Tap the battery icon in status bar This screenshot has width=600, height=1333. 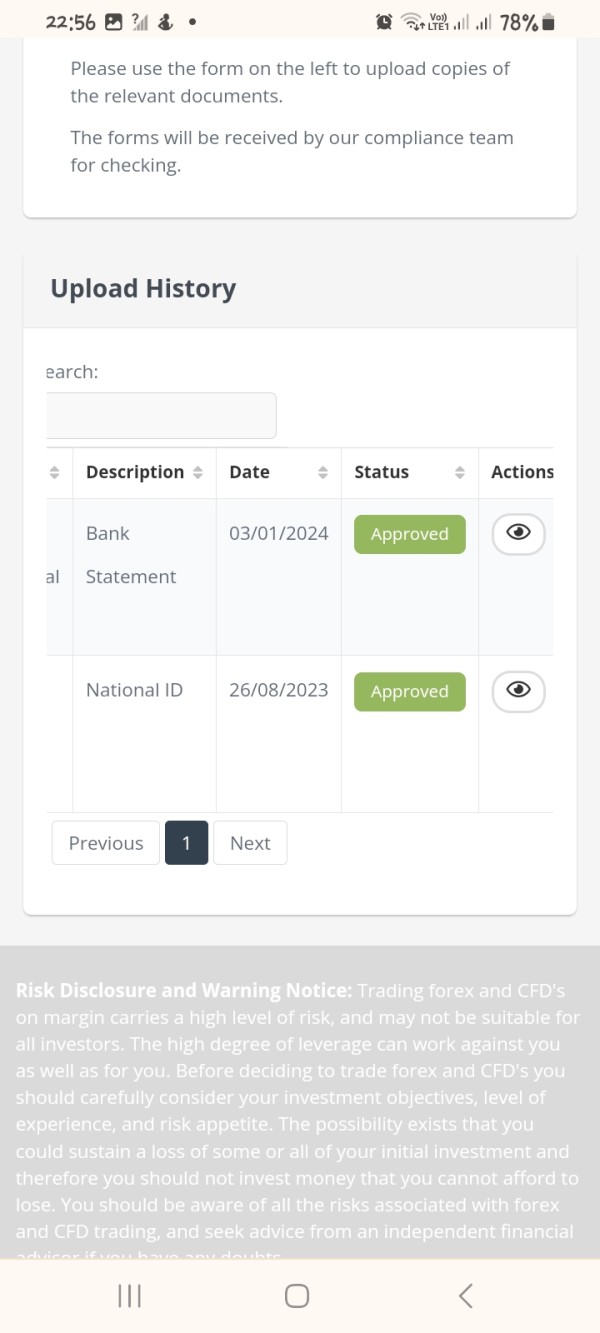point(547,22)
